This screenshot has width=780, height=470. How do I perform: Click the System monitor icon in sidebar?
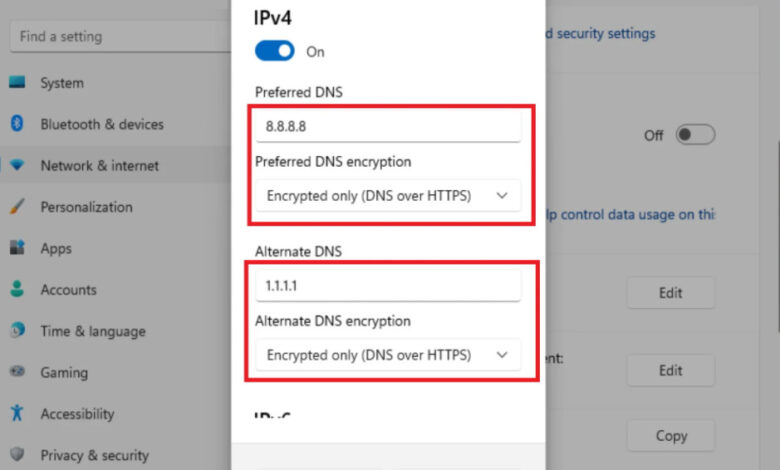(x=17, y=83)
